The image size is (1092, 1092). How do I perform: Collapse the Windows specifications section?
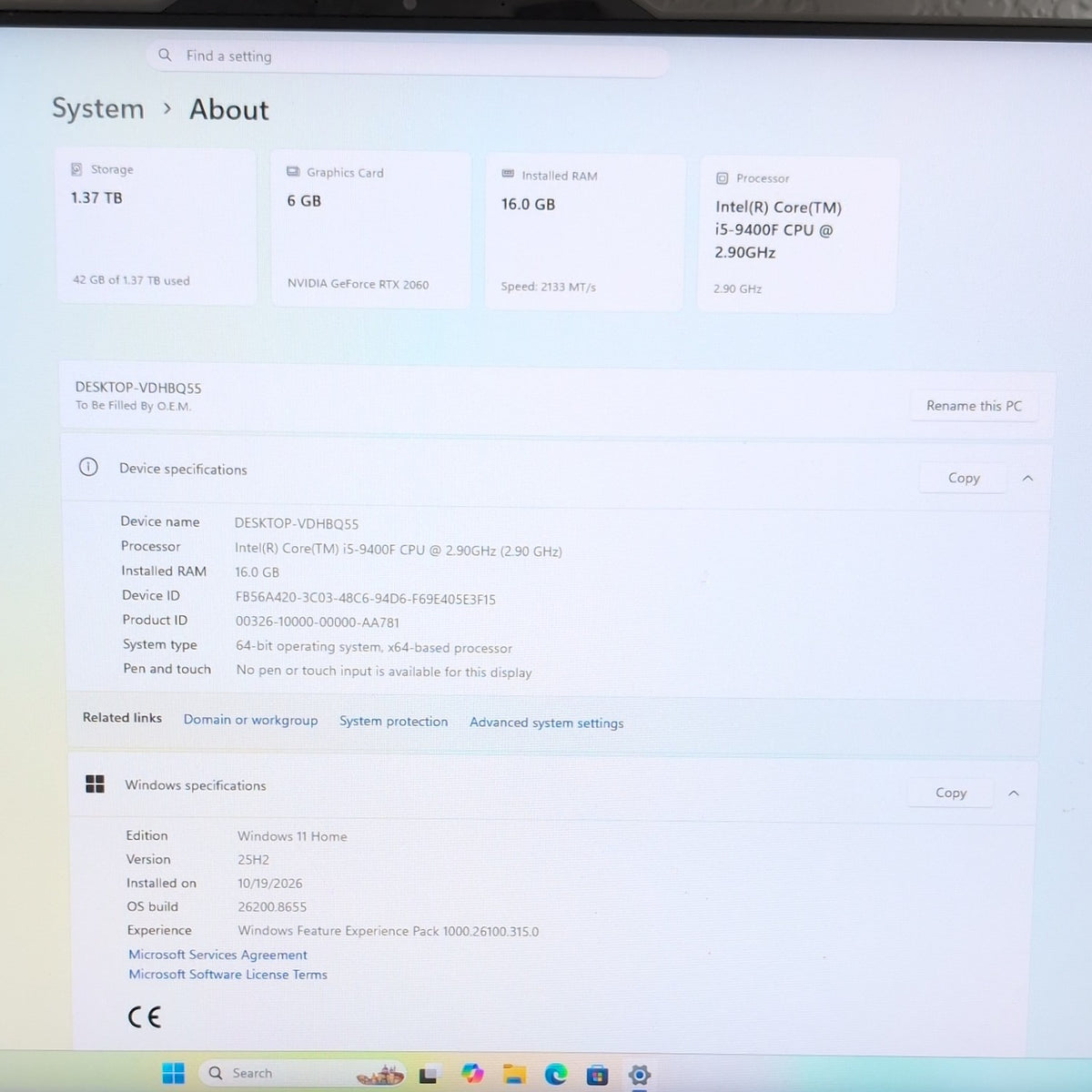coord(1013,794)
